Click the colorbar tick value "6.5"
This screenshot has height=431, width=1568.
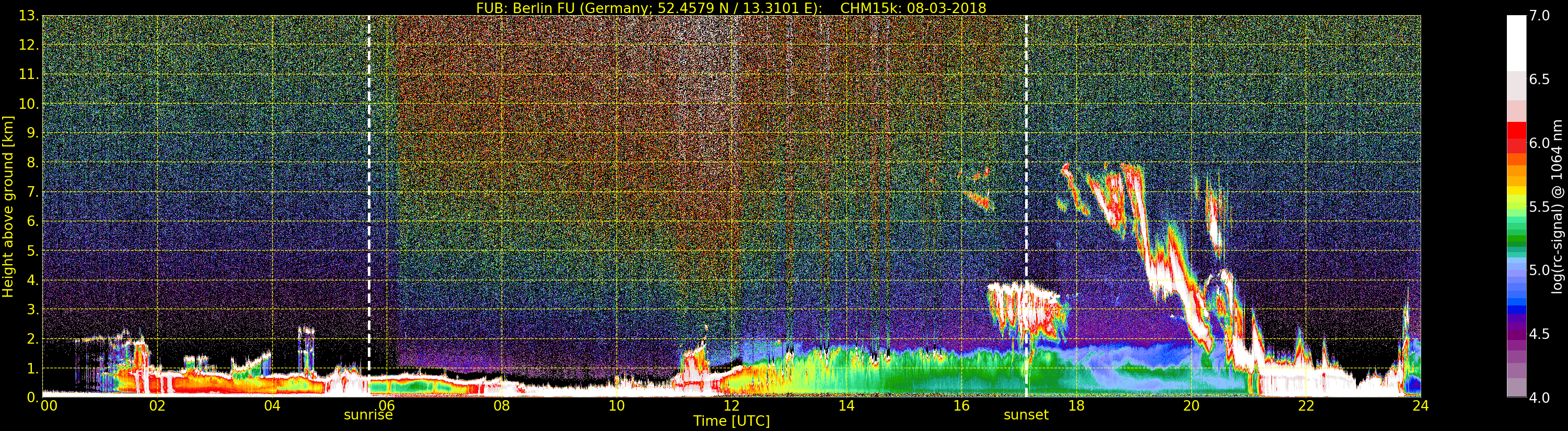point(1540,80)
